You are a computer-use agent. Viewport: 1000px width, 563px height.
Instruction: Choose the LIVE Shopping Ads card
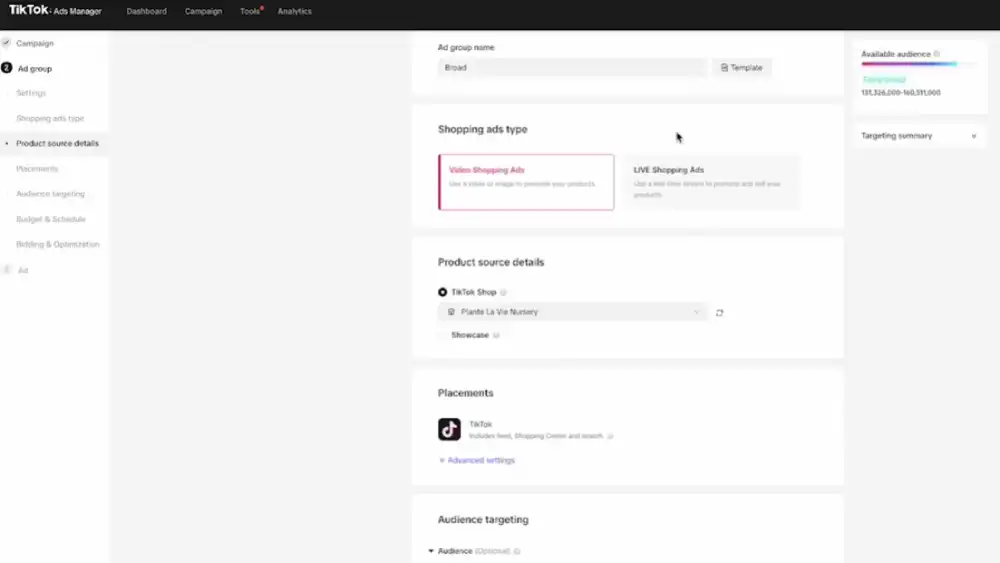[711, 182]
